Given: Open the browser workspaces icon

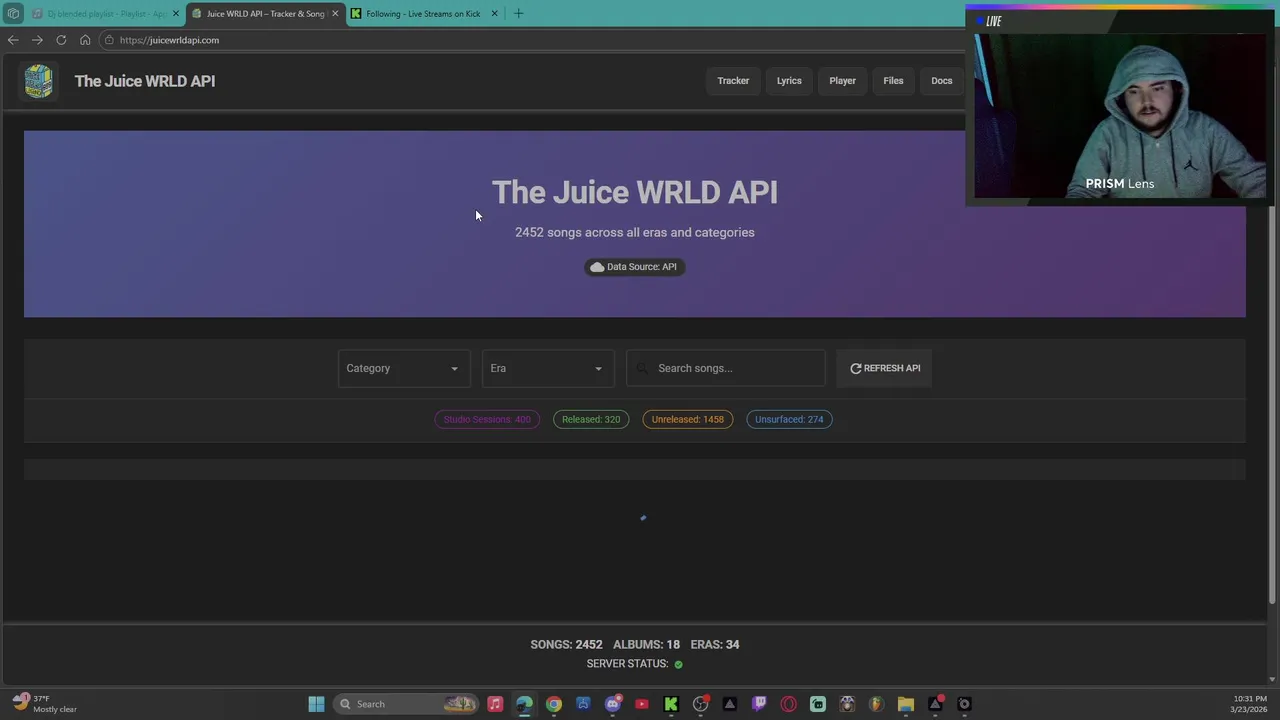Looking at the screenshot, I should point(13,14).
